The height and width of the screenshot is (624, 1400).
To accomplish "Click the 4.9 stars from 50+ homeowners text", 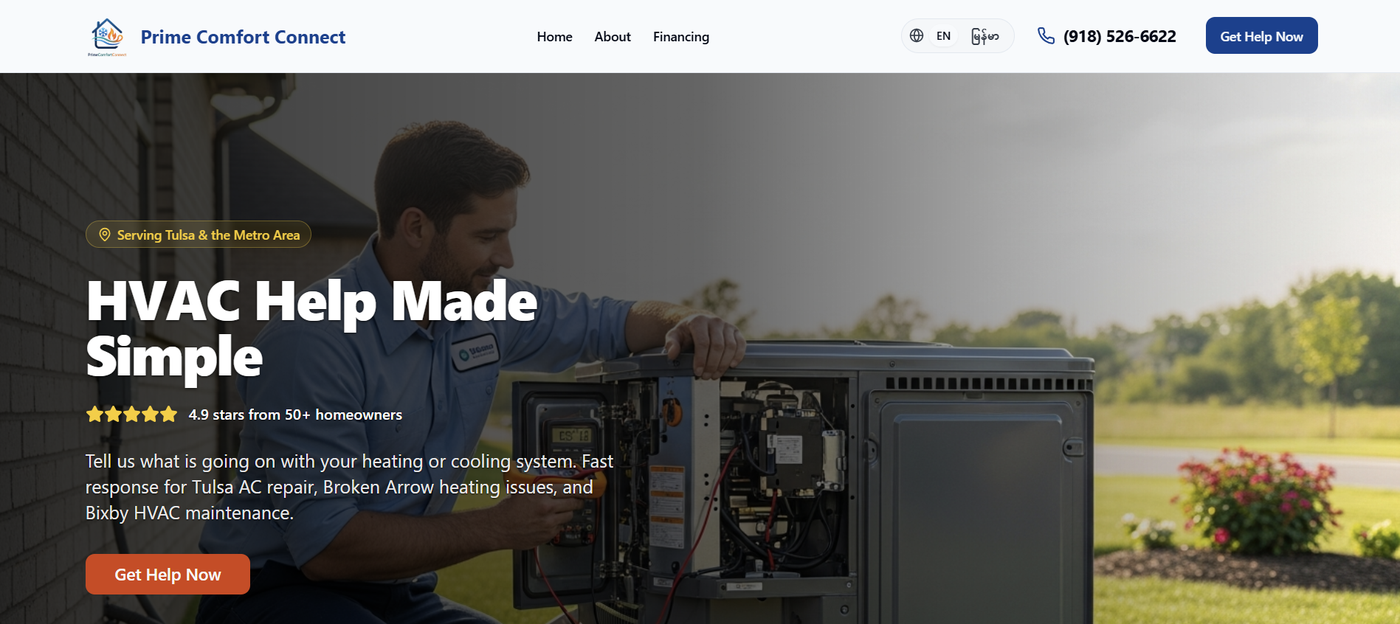I will coord(295,414).
